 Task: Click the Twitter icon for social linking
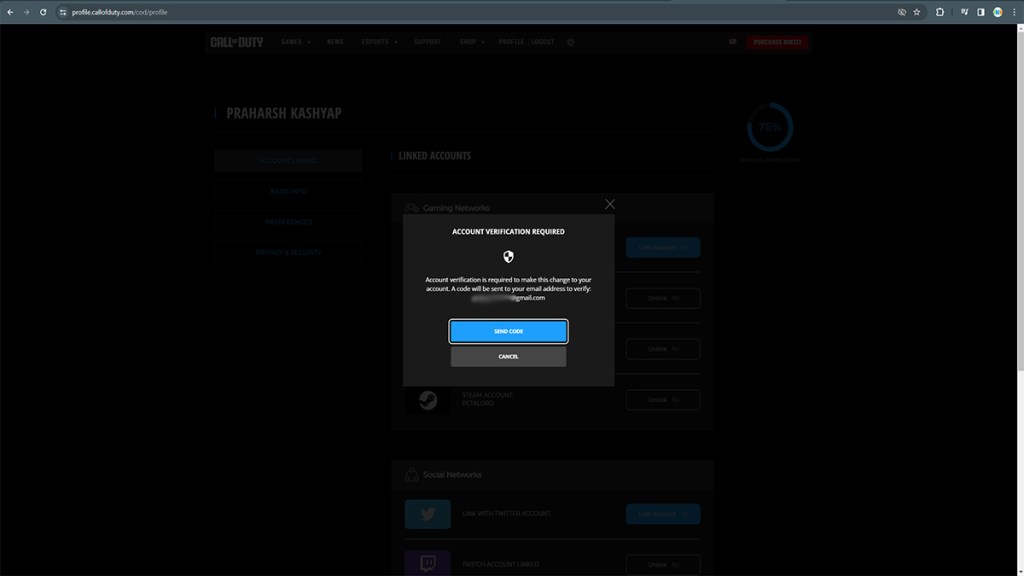point(428,513)
